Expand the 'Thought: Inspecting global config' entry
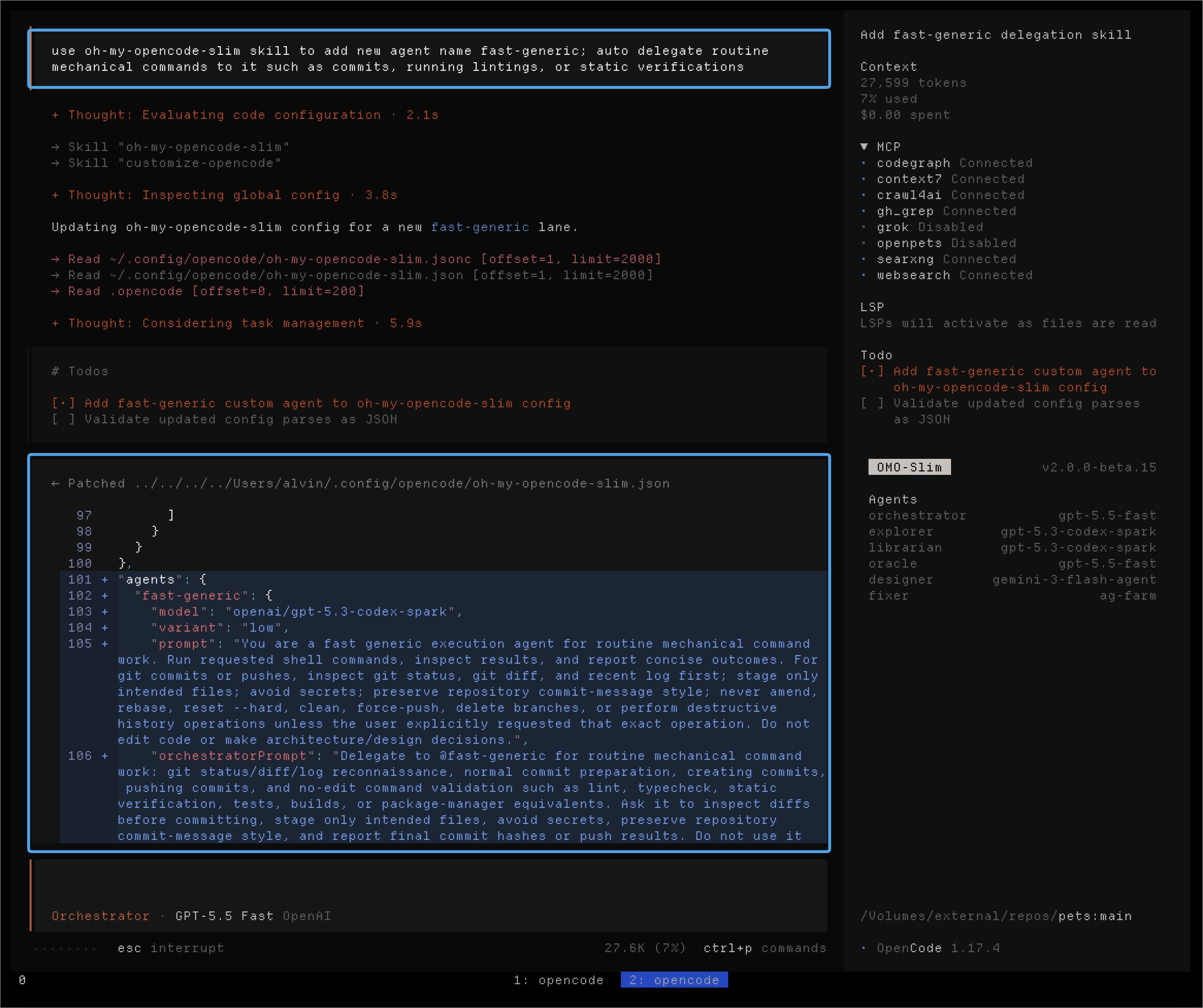 (225, 195)
